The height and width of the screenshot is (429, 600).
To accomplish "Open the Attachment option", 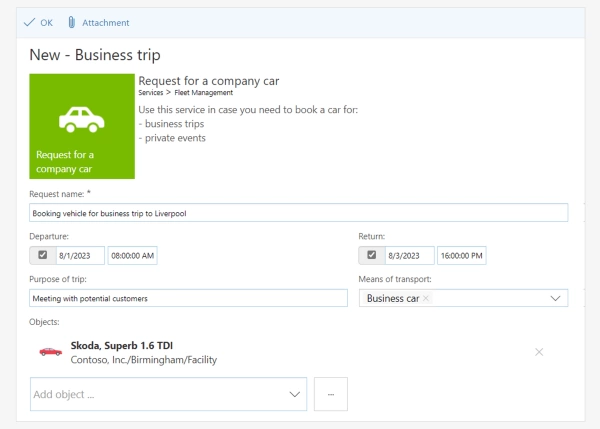I will pyautogui.click(x=98, y=23).
